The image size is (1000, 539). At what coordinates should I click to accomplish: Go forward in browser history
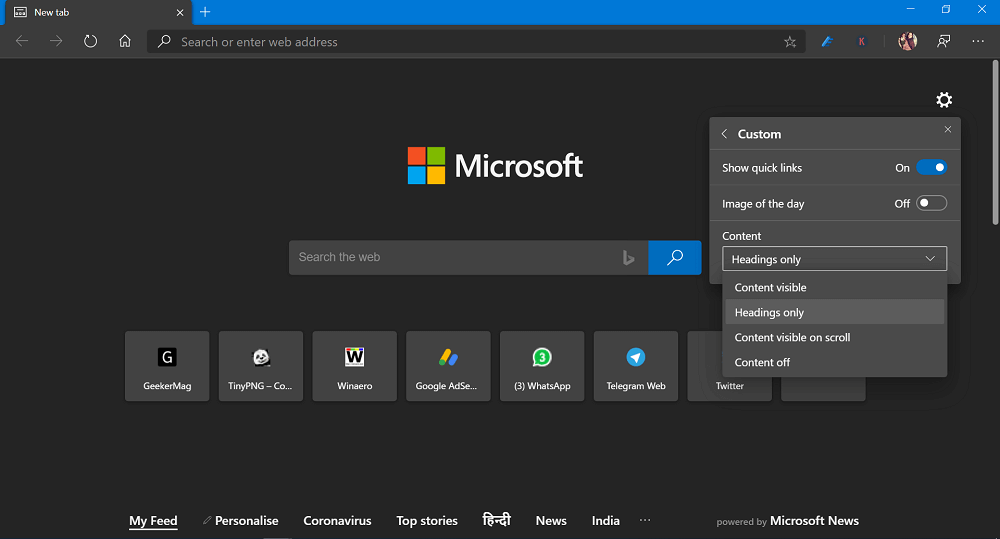pyautogui.click(x=56, y=41)
